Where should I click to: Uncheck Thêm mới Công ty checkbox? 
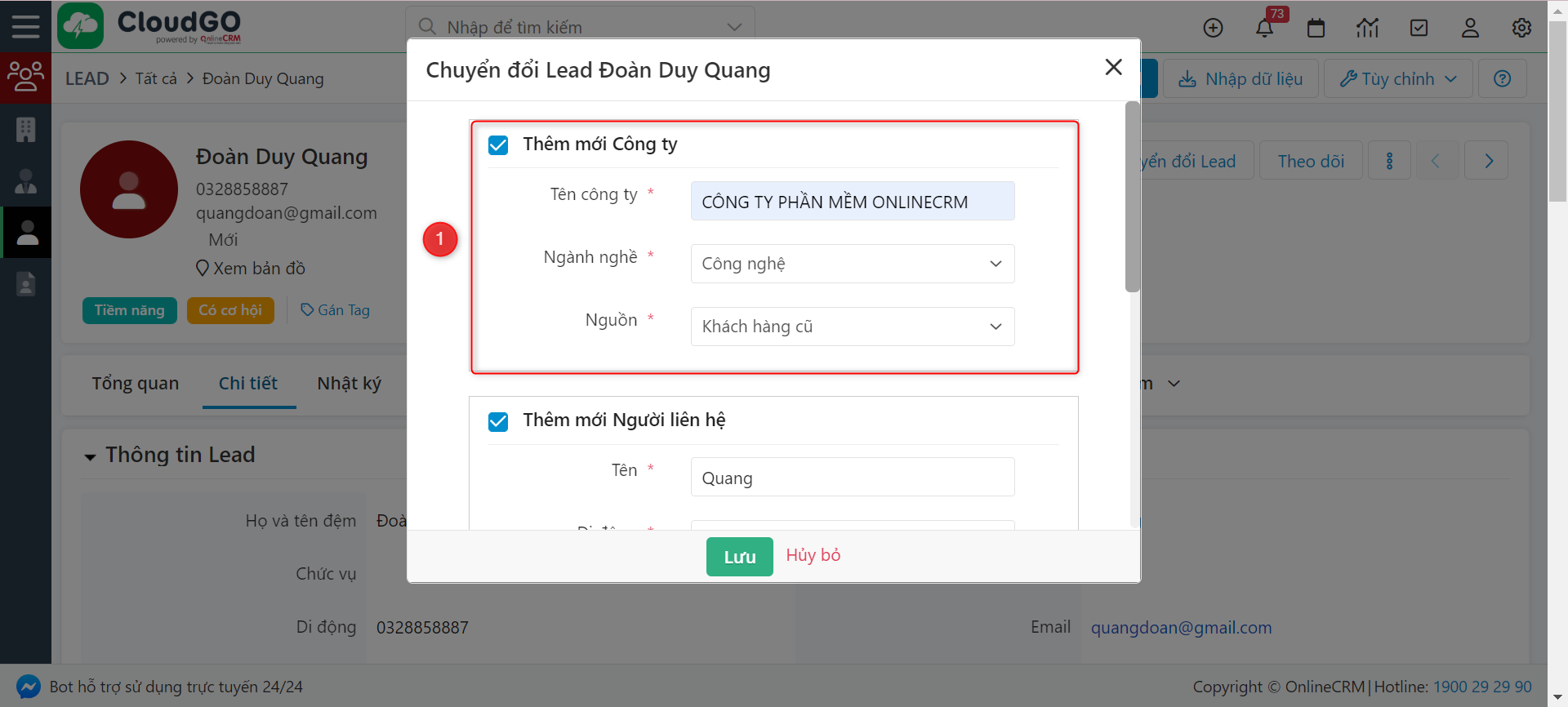click(498, 145)
